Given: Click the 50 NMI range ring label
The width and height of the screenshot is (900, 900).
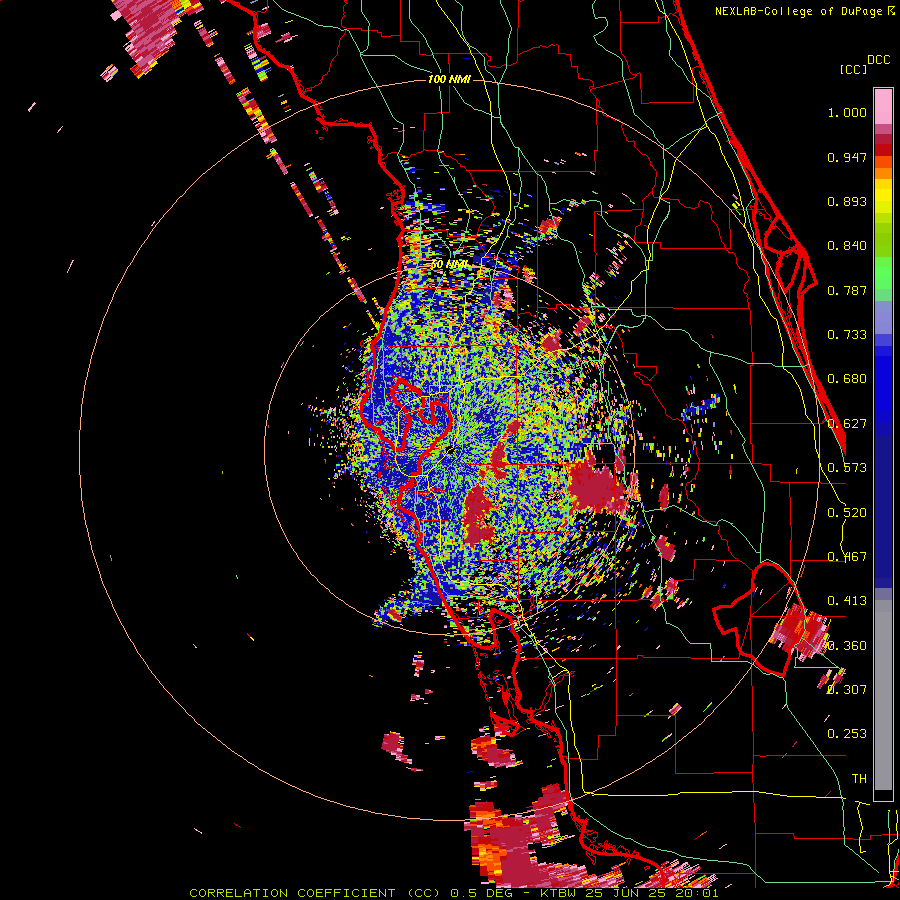Looking at the screenshot, I should point(449,265).
